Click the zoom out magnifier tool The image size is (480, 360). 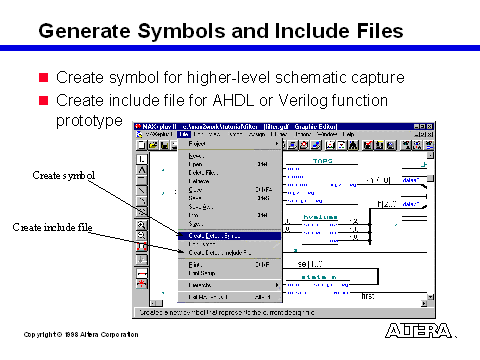pyautogui.click(x=142, y=236)
